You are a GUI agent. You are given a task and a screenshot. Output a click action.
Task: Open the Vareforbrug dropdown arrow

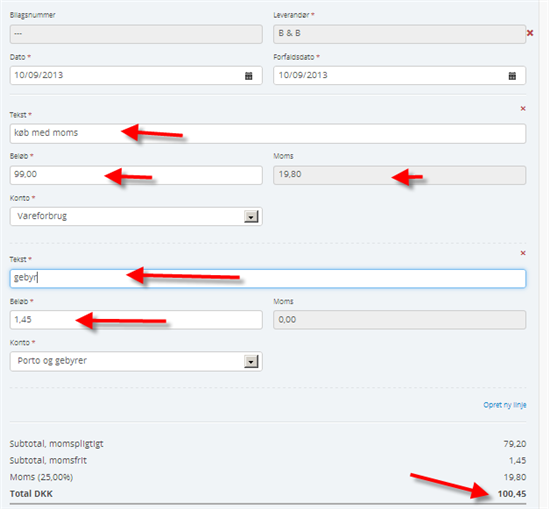coord(251,217)
